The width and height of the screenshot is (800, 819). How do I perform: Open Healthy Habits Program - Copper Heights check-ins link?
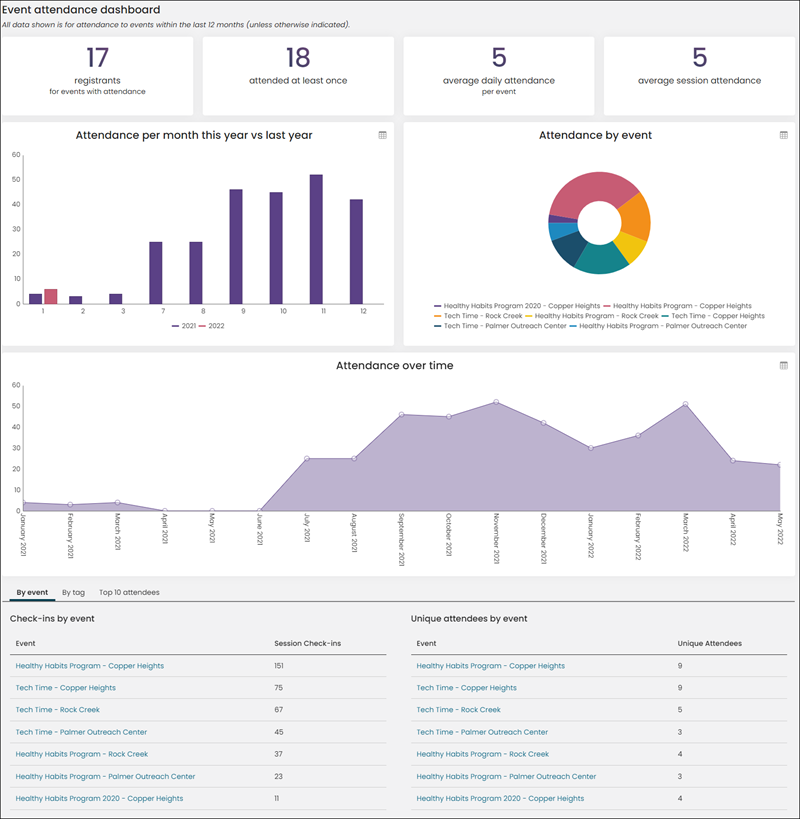click(89, 666)
